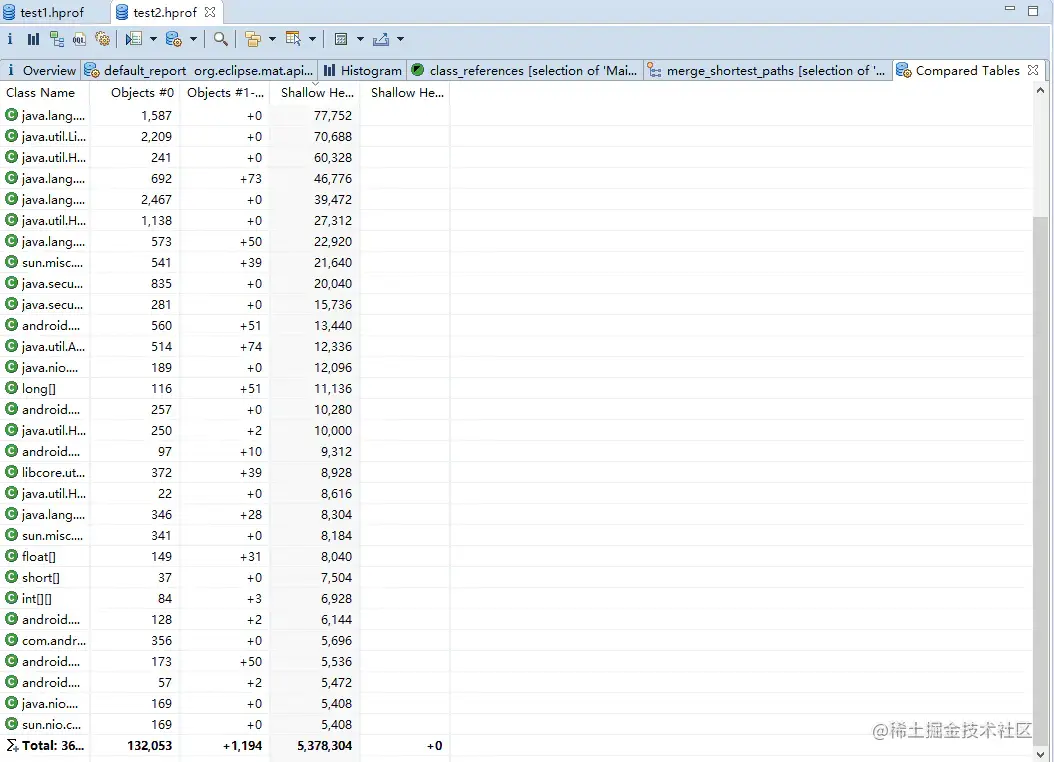Click the table column selection icon
The height and width of the screenshot is (762, 1054).
point(293,39)
